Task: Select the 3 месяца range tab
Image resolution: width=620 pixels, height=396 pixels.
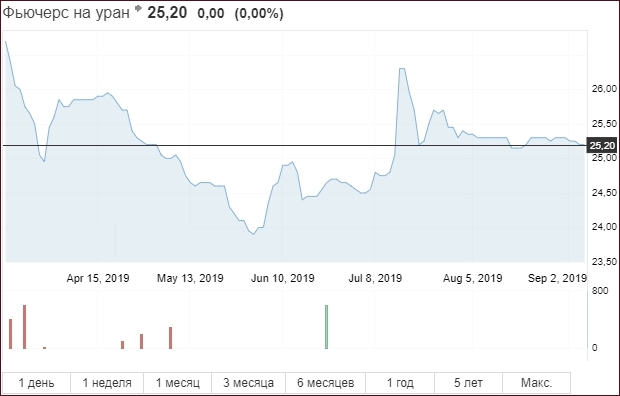Action: pos(248,383)
